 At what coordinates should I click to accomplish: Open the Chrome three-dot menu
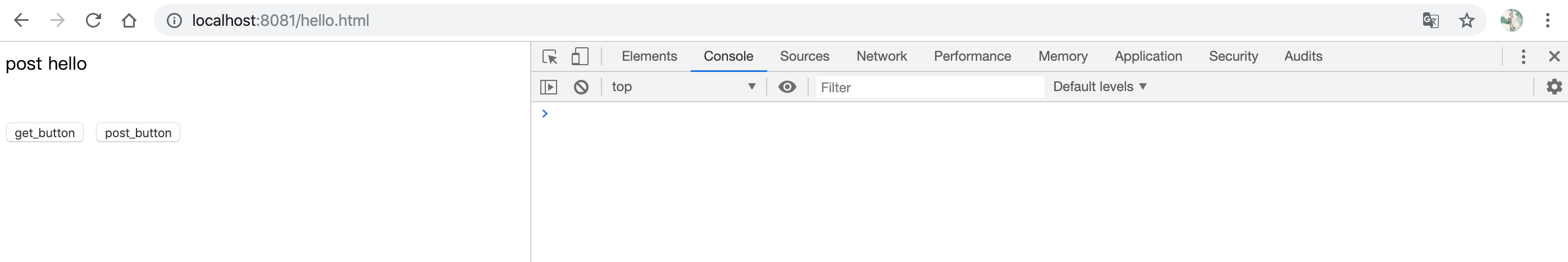[1547, 21]
